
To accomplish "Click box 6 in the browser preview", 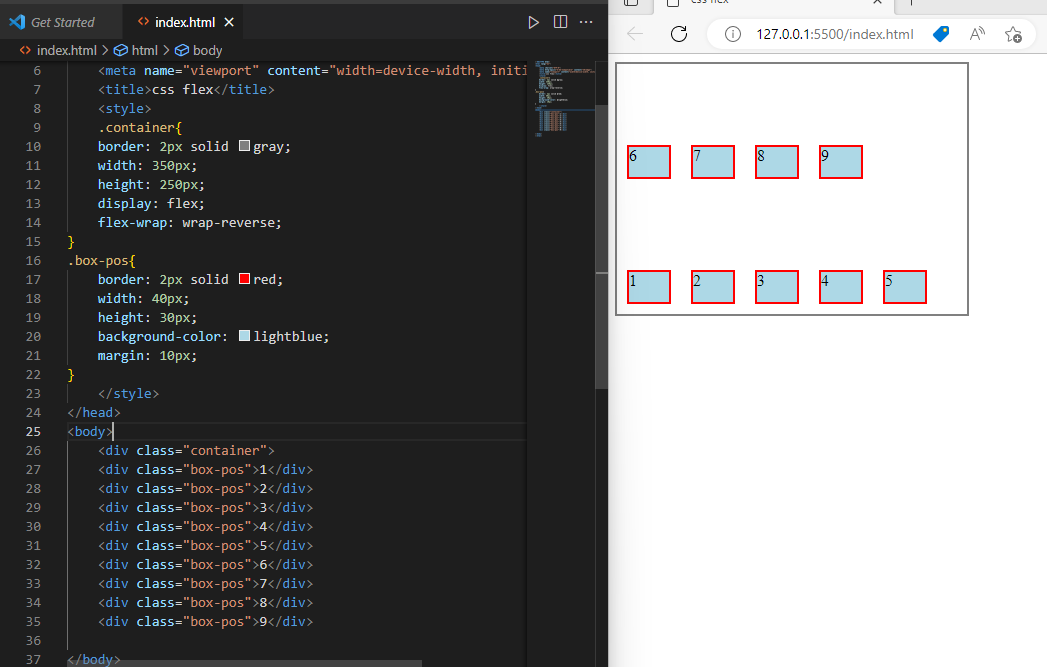I will pos(648,162).
